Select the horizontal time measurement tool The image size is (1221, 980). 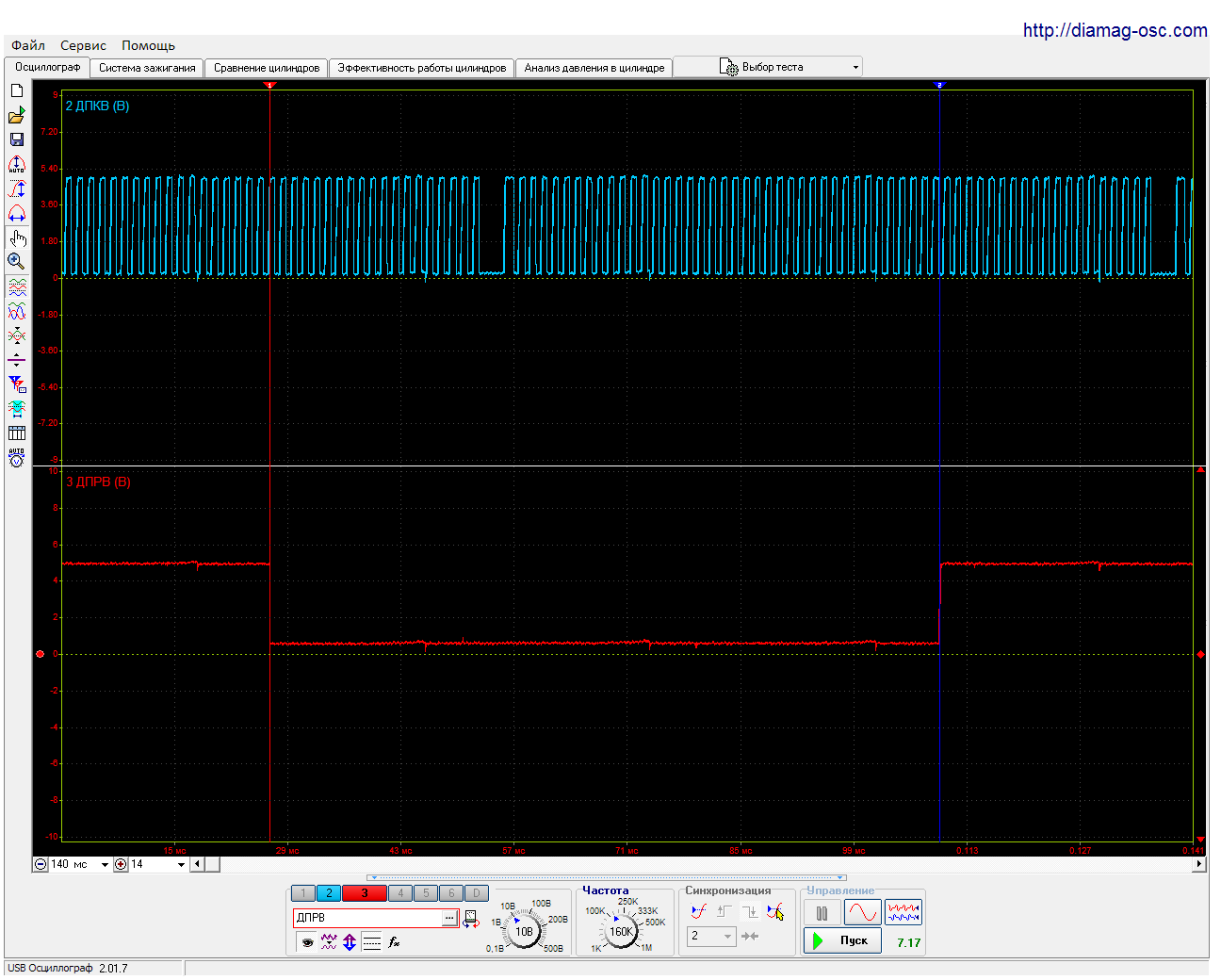(x=16, y=213)
